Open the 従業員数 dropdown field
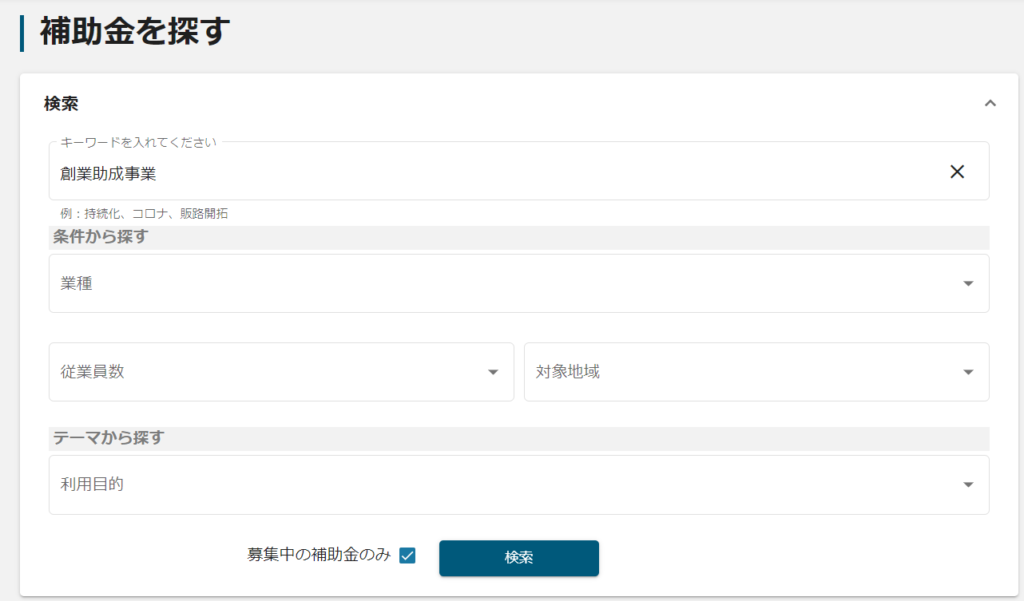Viewport: 1024px width, 601px height. point(270,372)
